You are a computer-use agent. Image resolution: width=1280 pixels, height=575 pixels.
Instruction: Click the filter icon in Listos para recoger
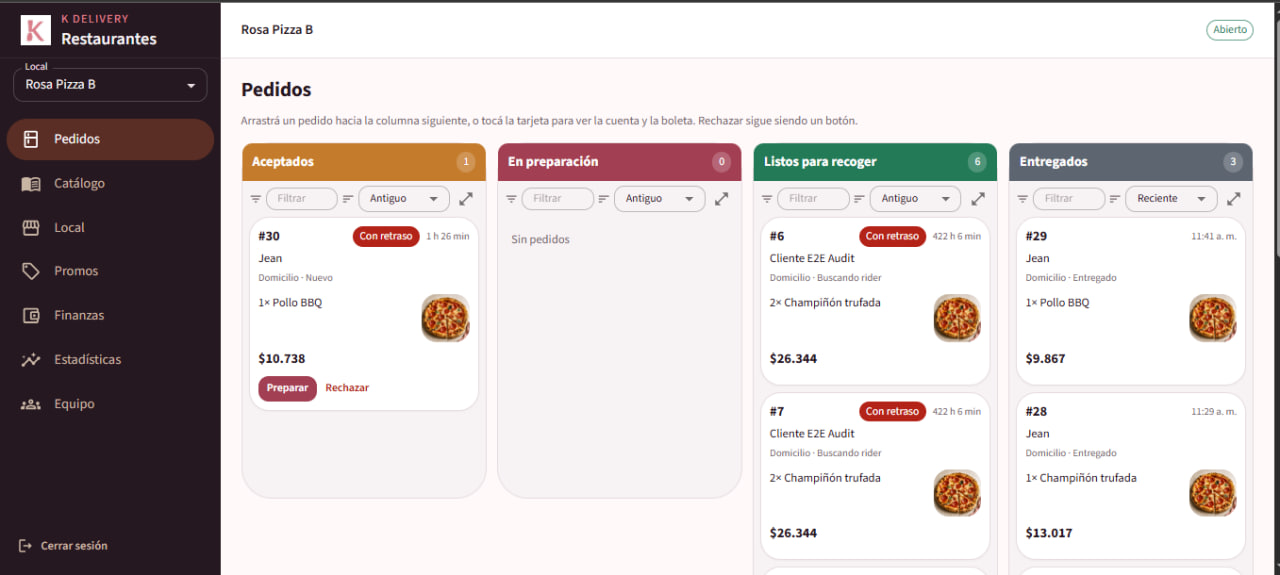[x=767, y=199]
